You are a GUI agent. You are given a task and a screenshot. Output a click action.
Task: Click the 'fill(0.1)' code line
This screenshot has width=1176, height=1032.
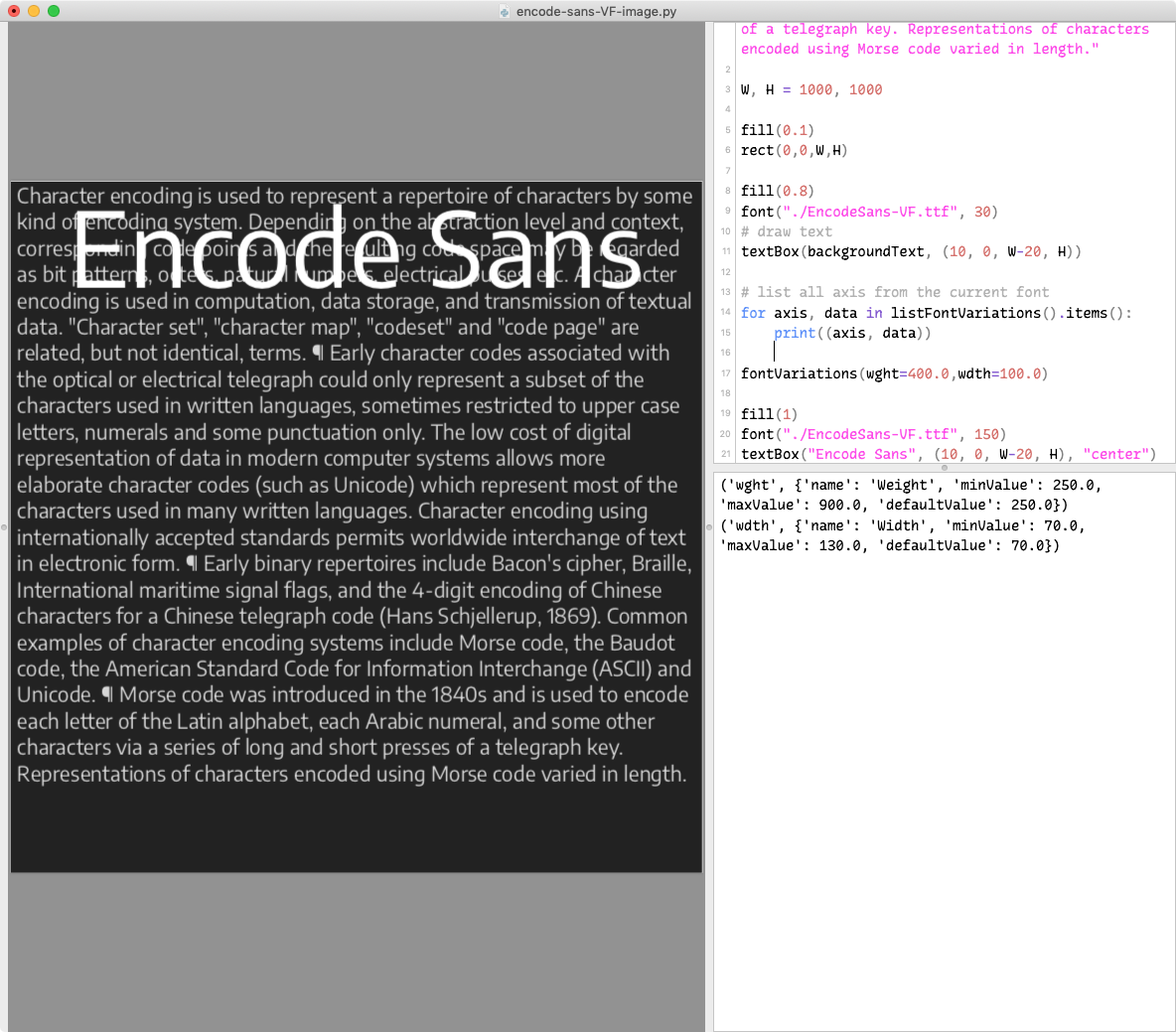coord(777,130)
